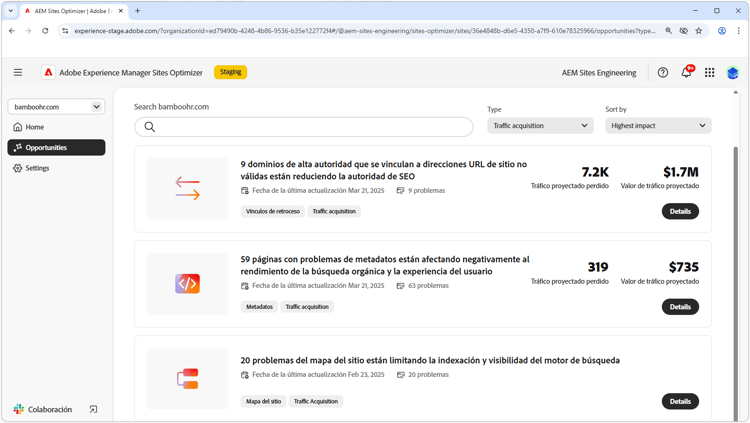Open the '9 dominios de alta autoridad' title
Image resolution: width=750 pixels, height=423 pixels.
[384, 170]
